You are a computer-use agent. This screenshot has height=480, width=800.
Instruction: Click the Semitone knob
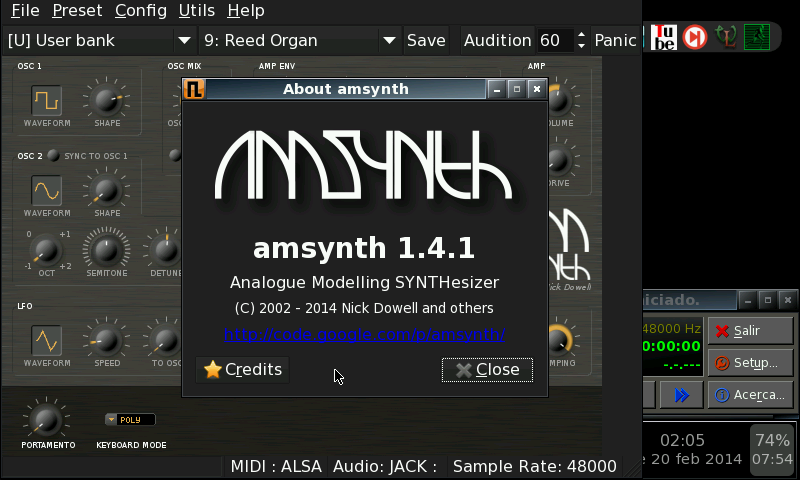106,250
